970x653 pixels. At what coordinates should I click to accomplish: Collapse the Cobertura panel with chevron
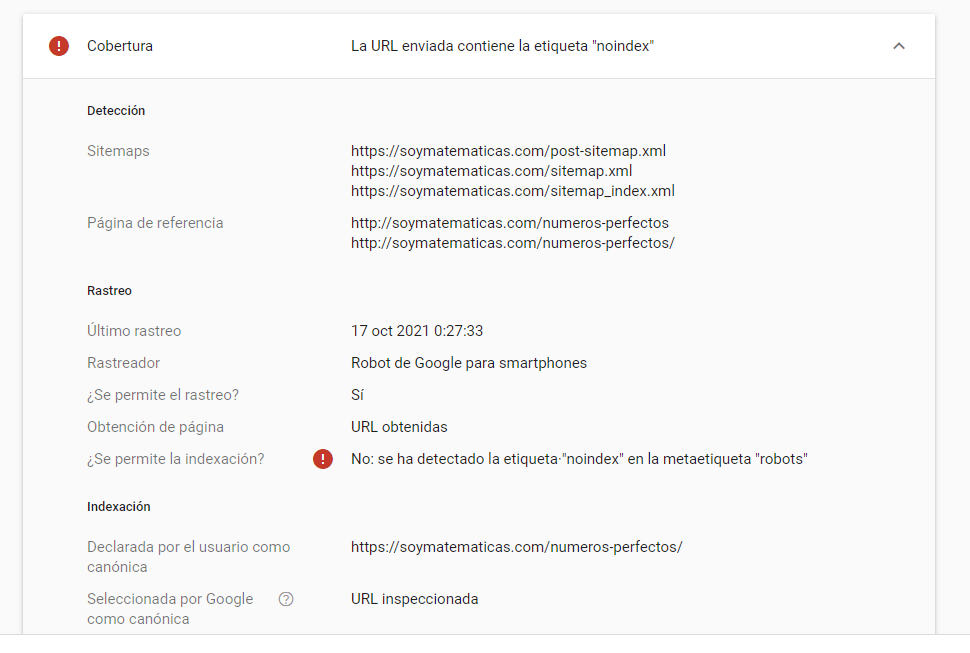point(899,46)
